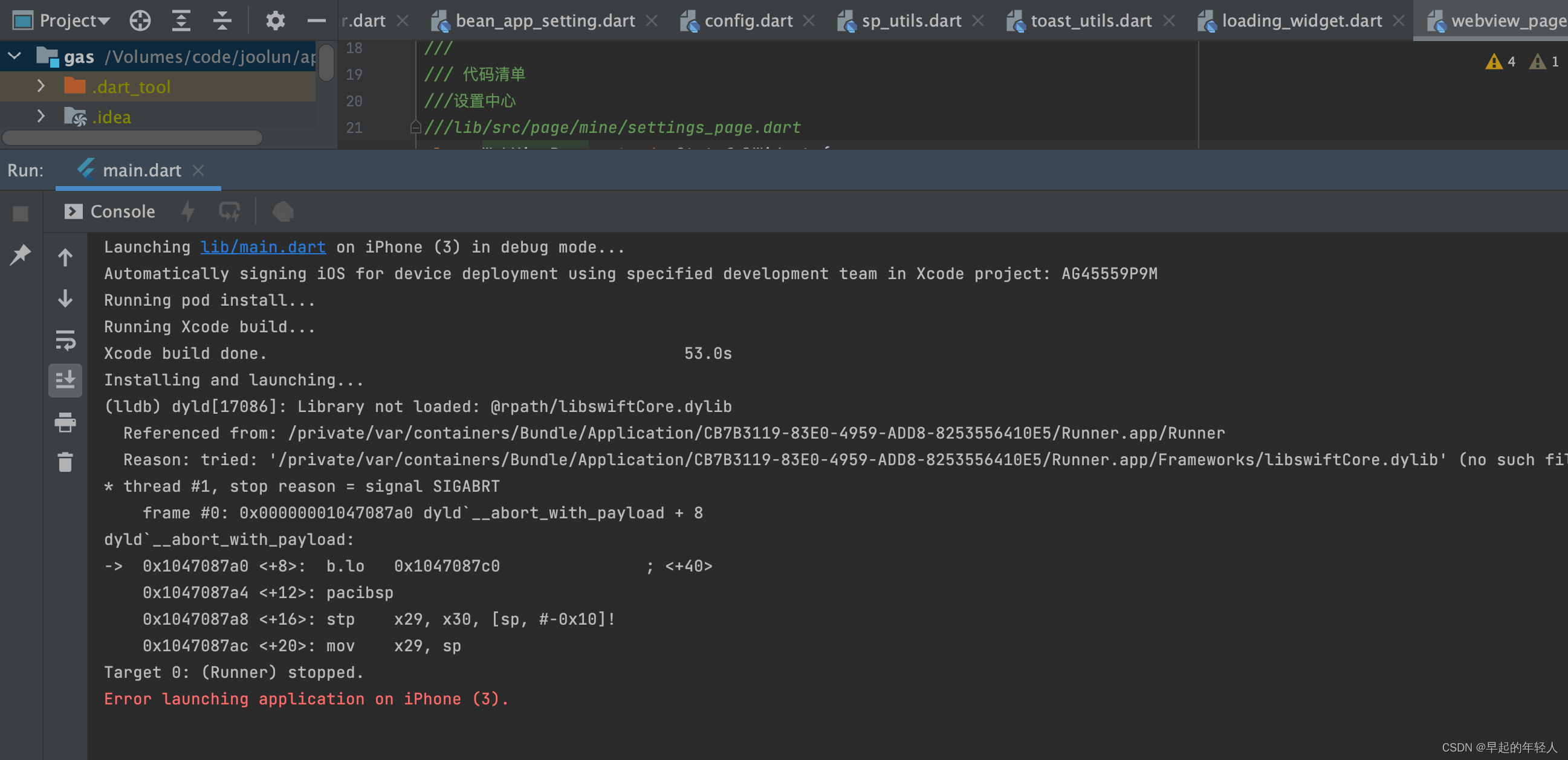Click the Flutter Hot Reload lightning icon
This screenshot has width=1568, height=760.
(x=188, y=212)
